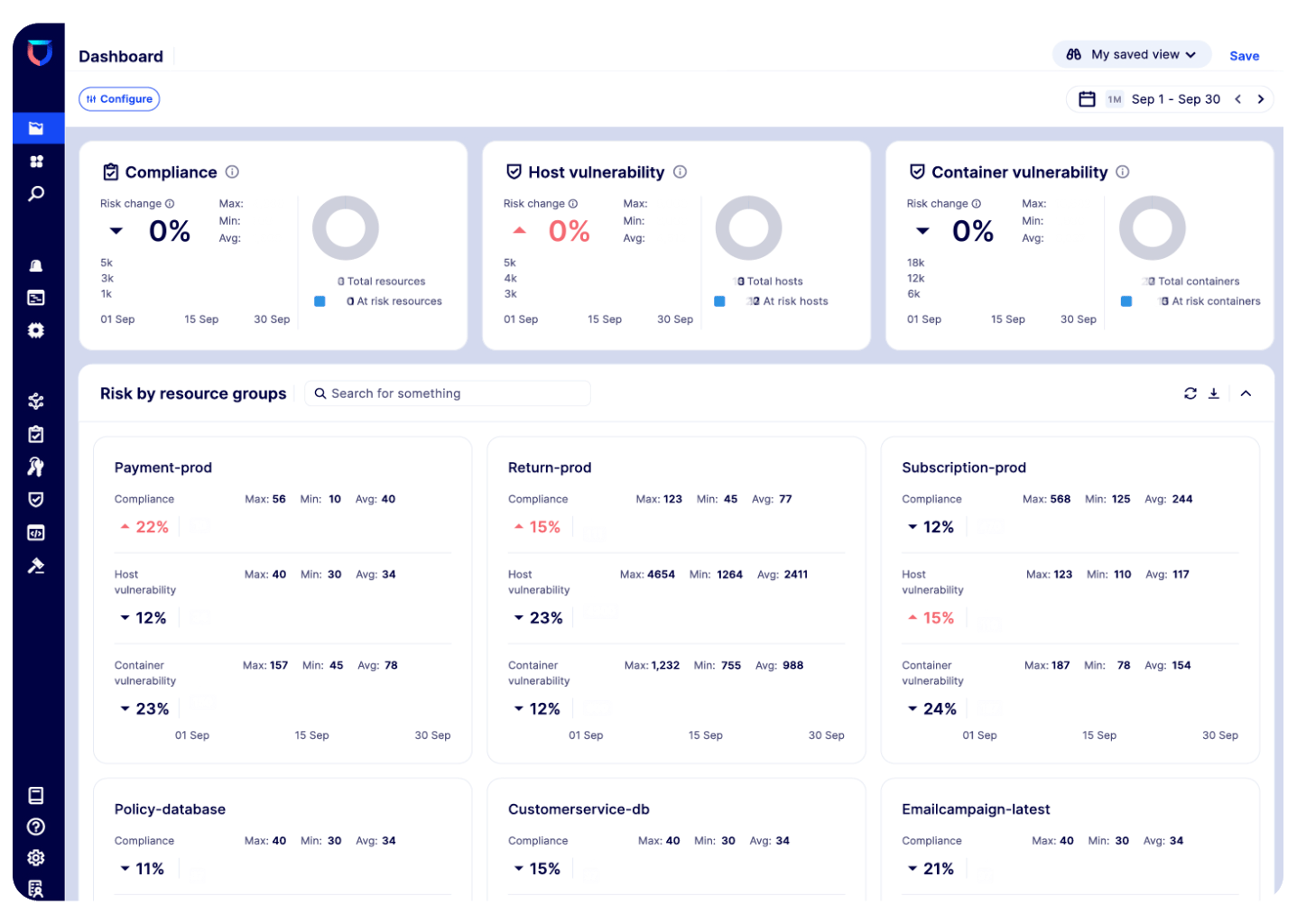Download the resource groups risk data

tap(1214, 393)
